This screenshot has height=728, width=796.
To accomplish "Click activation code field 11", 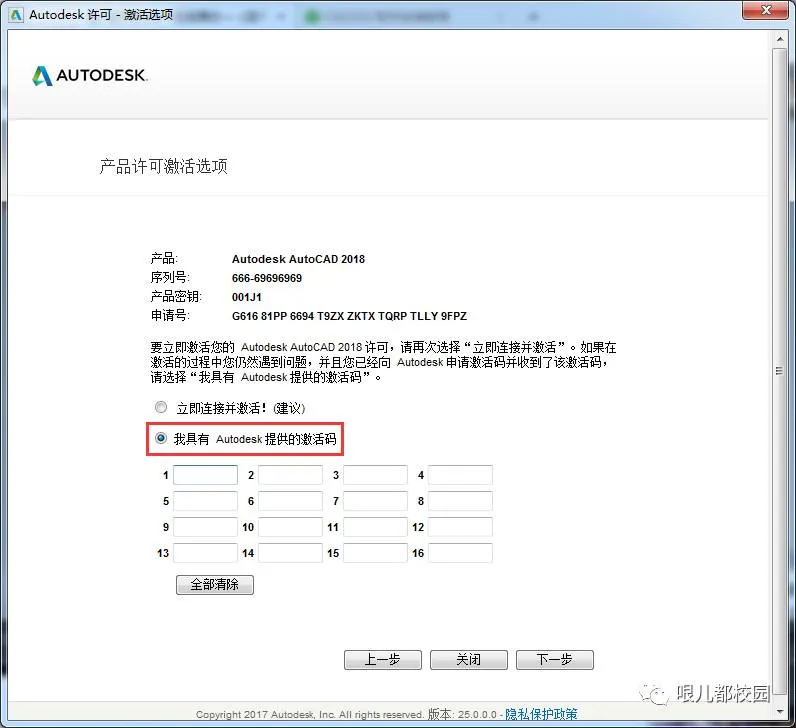I will point(375,527).
